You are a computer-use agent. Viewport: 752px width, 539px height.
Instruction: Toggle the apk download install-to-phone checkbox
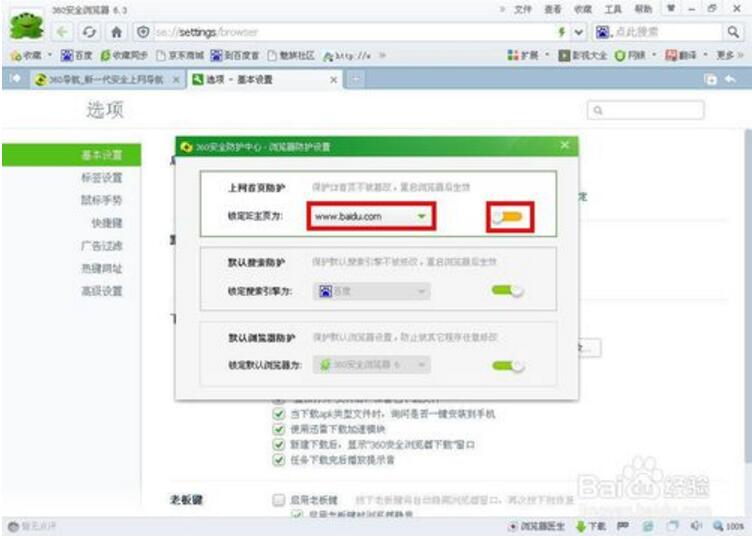point(278,414)
